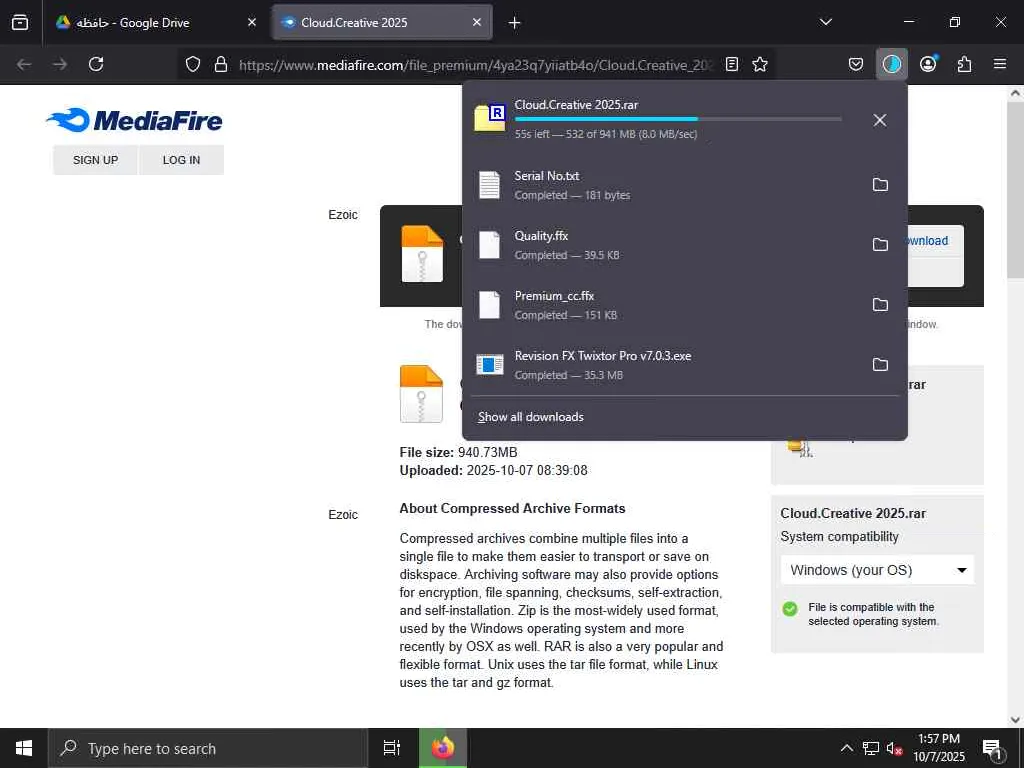Click the site security padlock icon

pyautogui.click(x=221, y=64)
